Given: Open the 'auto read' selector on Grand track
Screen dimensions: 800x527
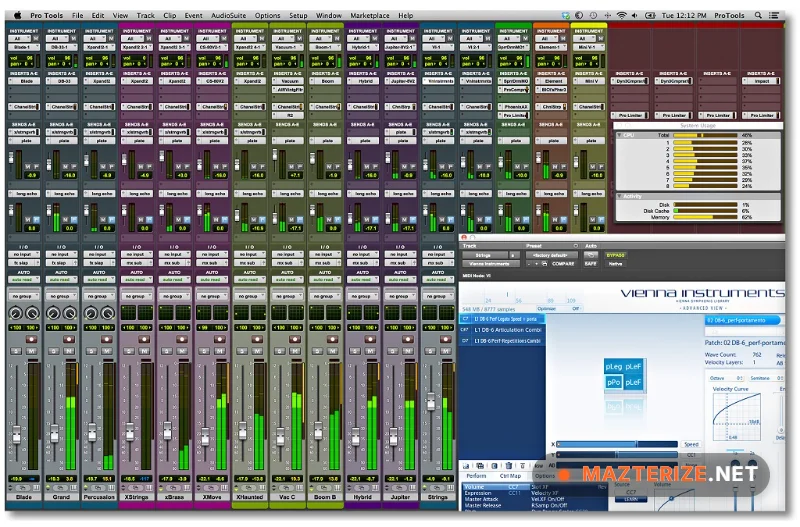Looking at the screenshot, I should click(x=61, y=280).
